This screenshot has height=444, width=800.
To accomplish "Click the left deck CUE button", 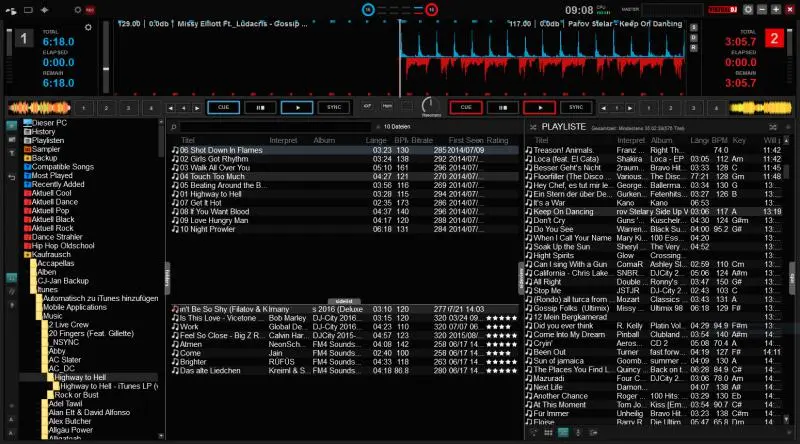I will pos(224,106).
